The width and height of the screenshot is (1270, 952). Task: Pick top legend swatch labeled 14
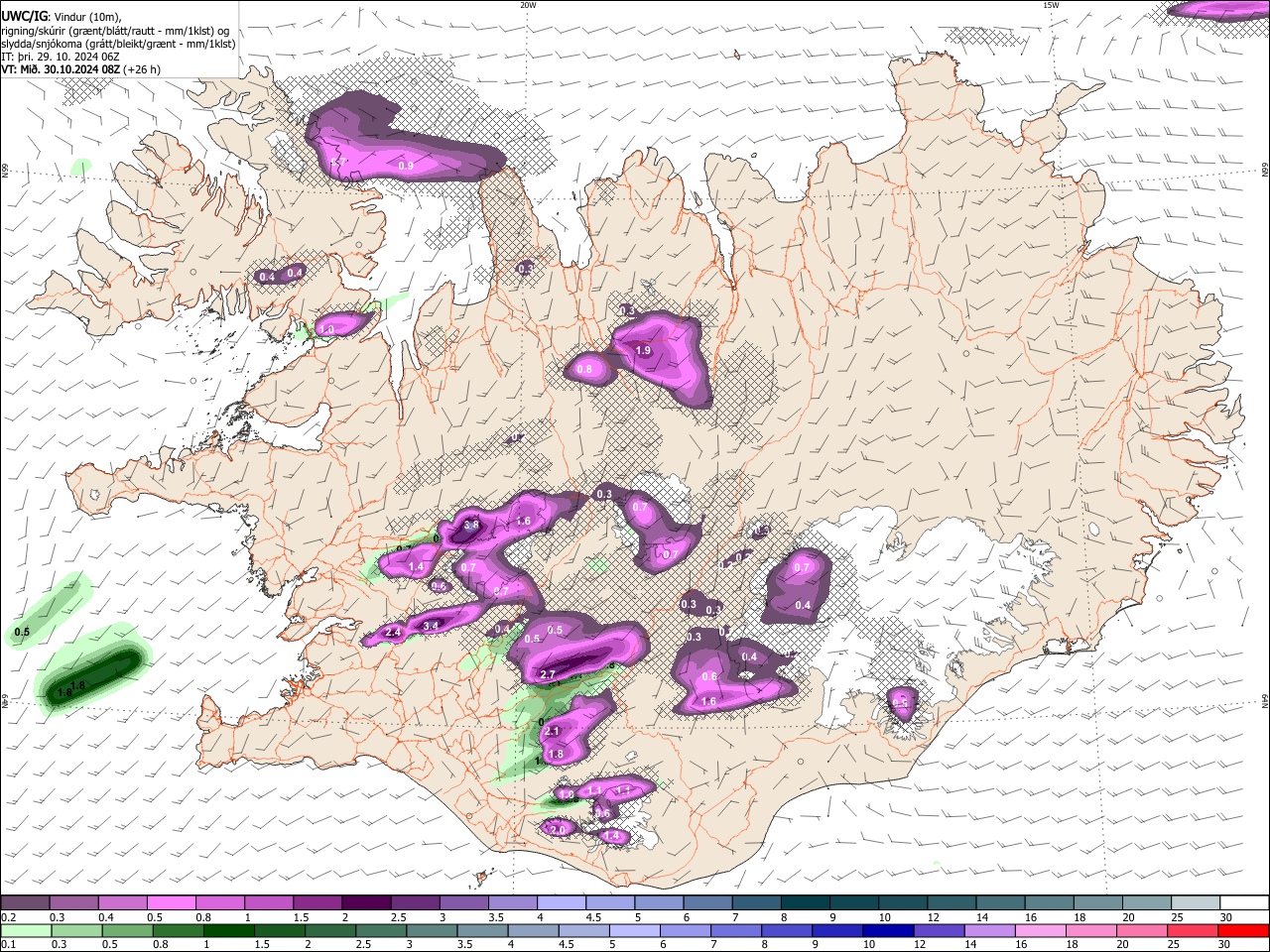1001,902
